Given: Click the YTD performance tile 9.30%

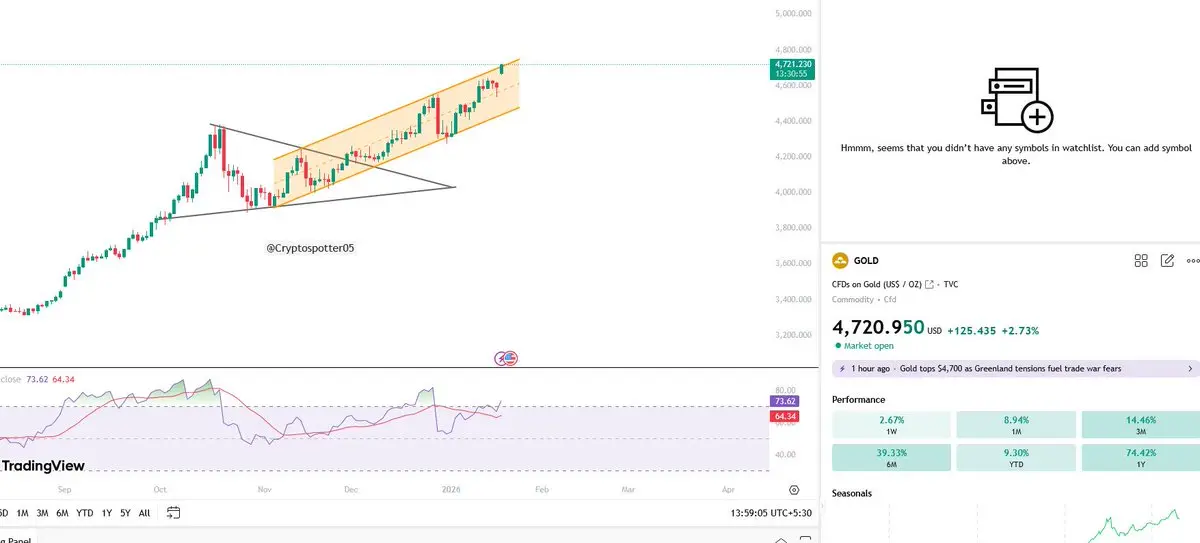Looking at the screenshot, I should point(1015,458).
